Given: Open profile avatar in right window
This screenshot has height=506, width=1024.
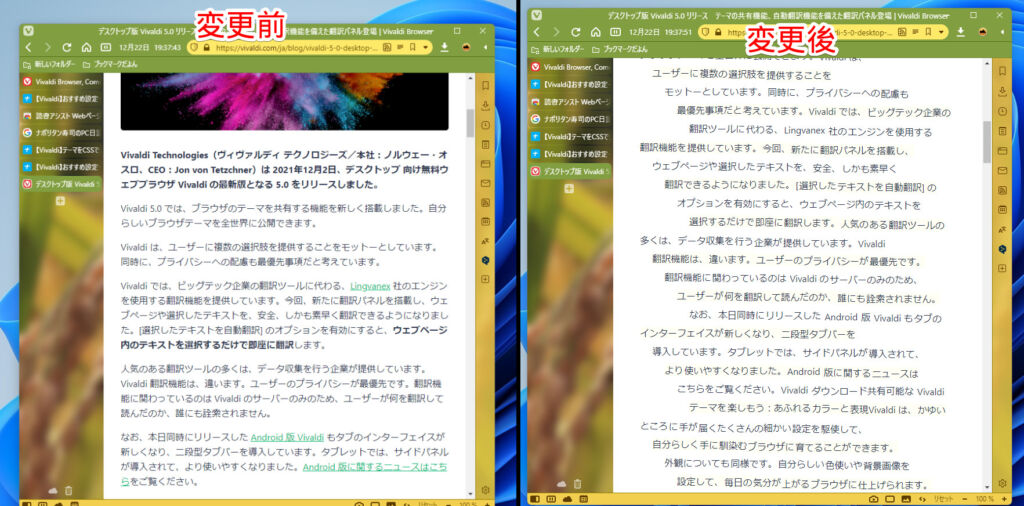Looking at the screenshot, I should (982, 32).
